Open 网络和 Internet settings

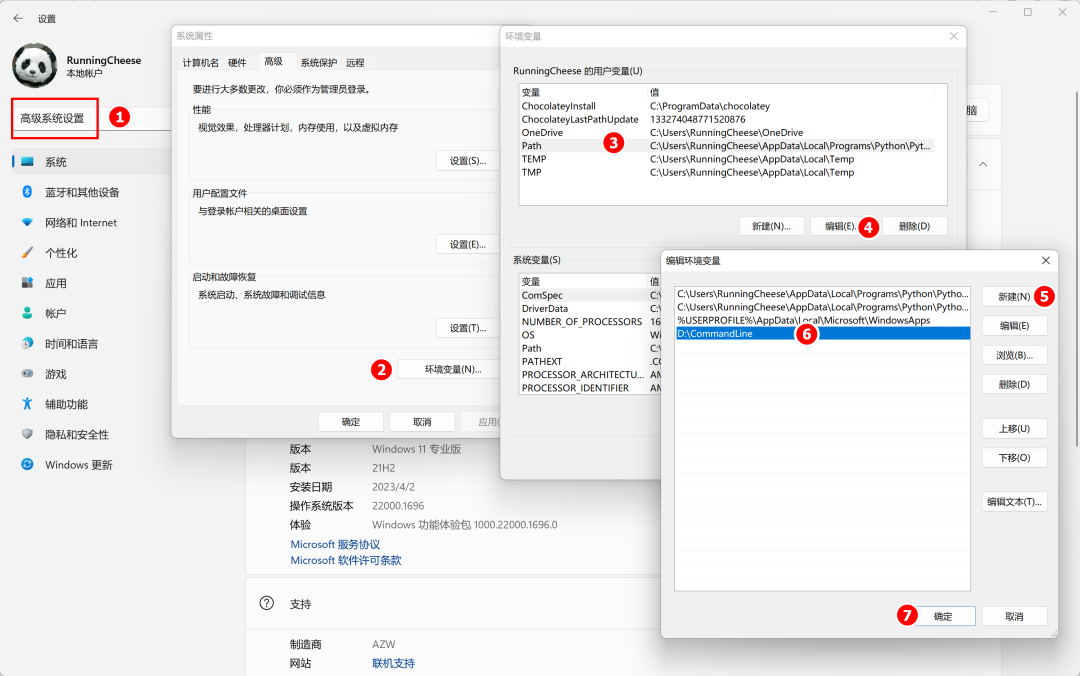(80, 223)
